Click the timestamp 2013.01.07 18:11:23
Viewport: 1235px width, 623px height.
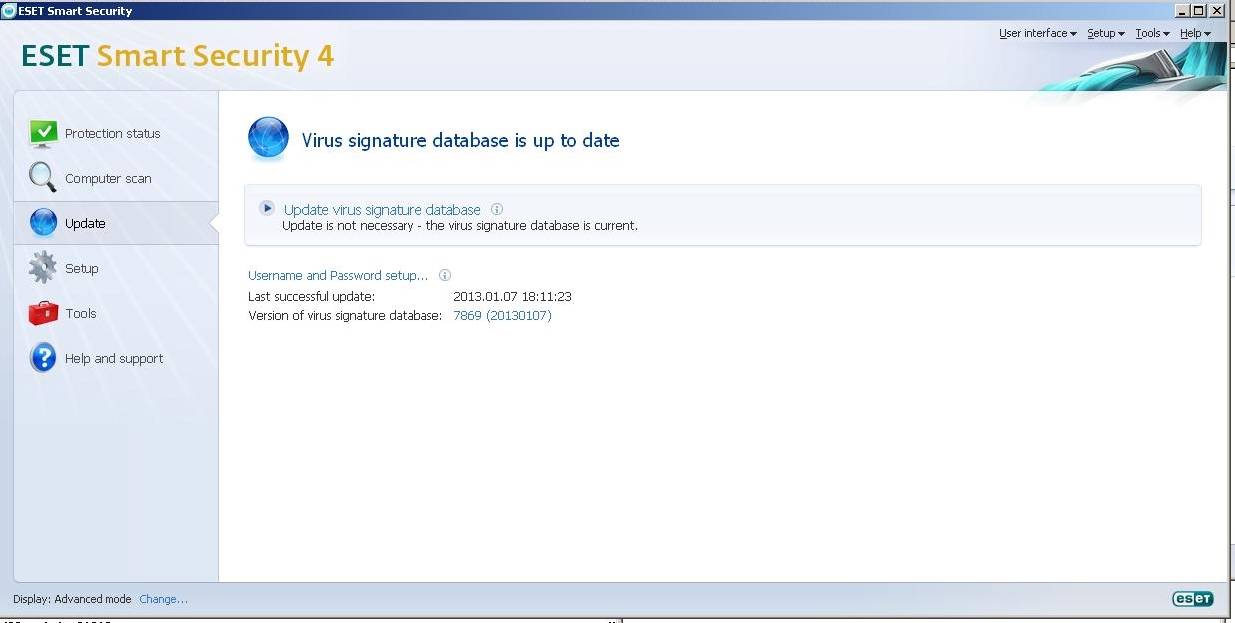tap(512, 297)
